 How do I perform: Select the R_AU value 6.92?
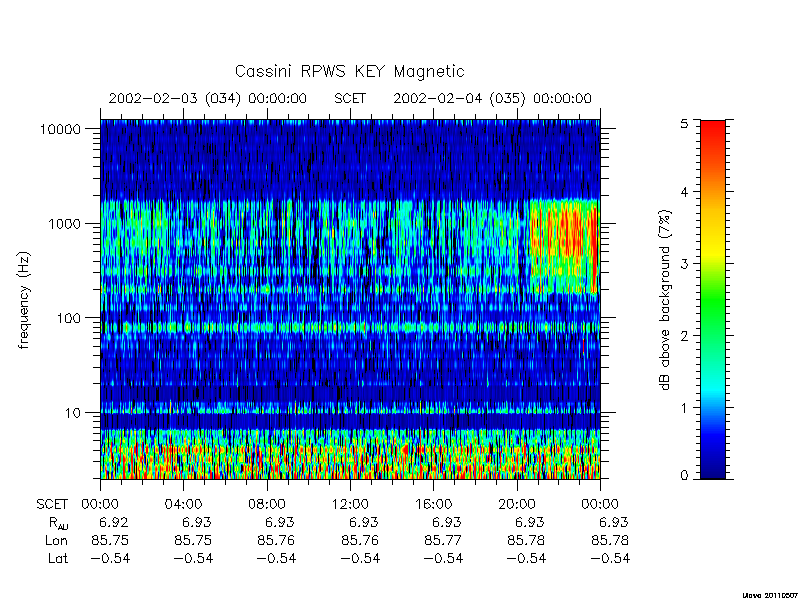click(113, 522)
